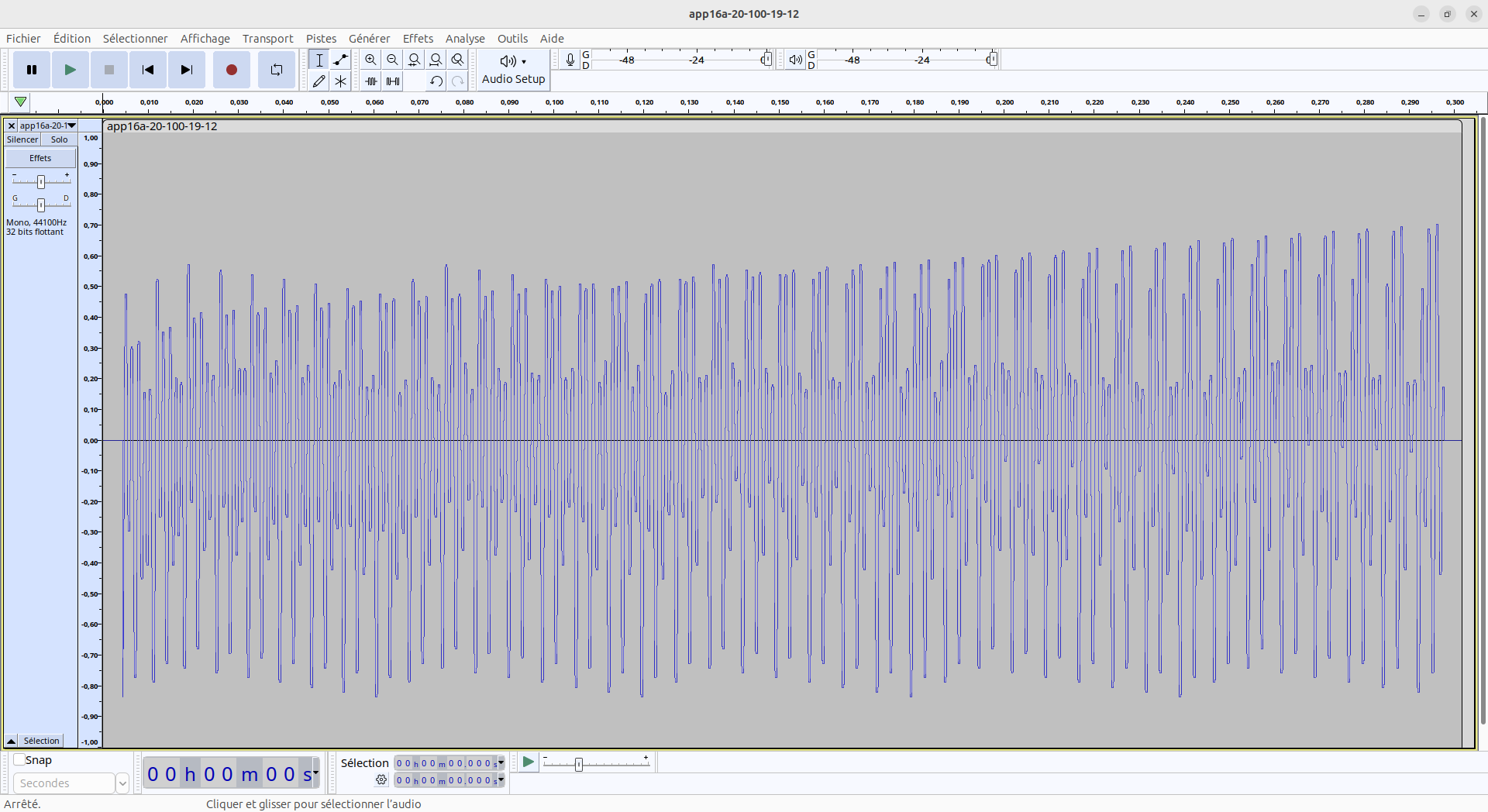The height and width of the screenshot is (812, 1488).
Task: Open the Effets menu
Action: coord(418,39)
